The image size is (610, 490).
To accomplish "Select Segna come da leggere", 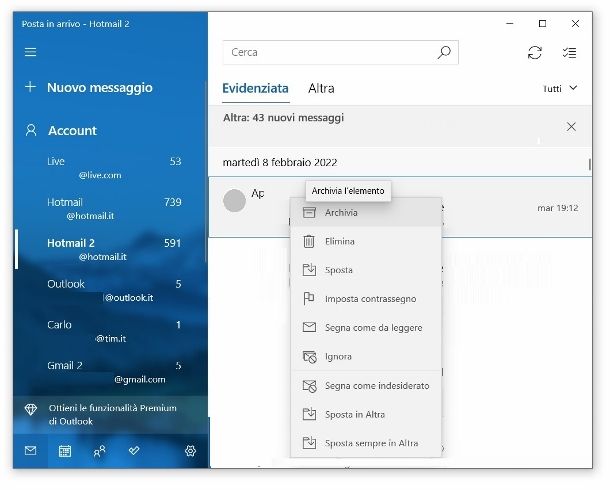I will (x=366, y=327).
